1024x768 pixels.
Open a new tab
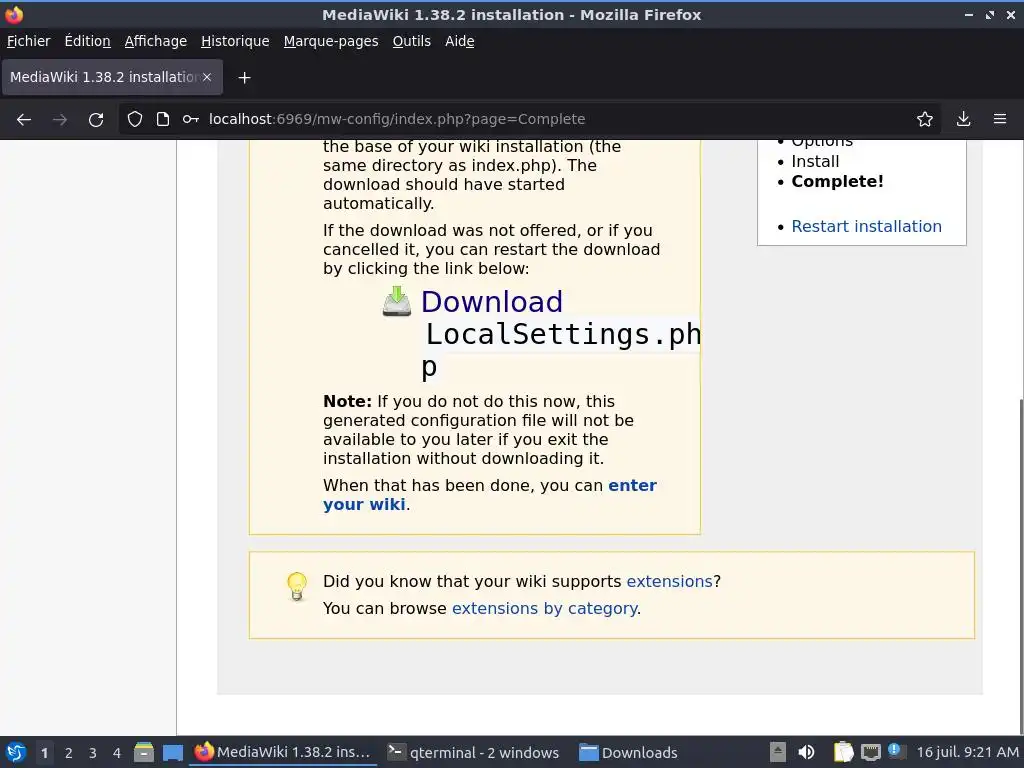click(x=244, y=78)
